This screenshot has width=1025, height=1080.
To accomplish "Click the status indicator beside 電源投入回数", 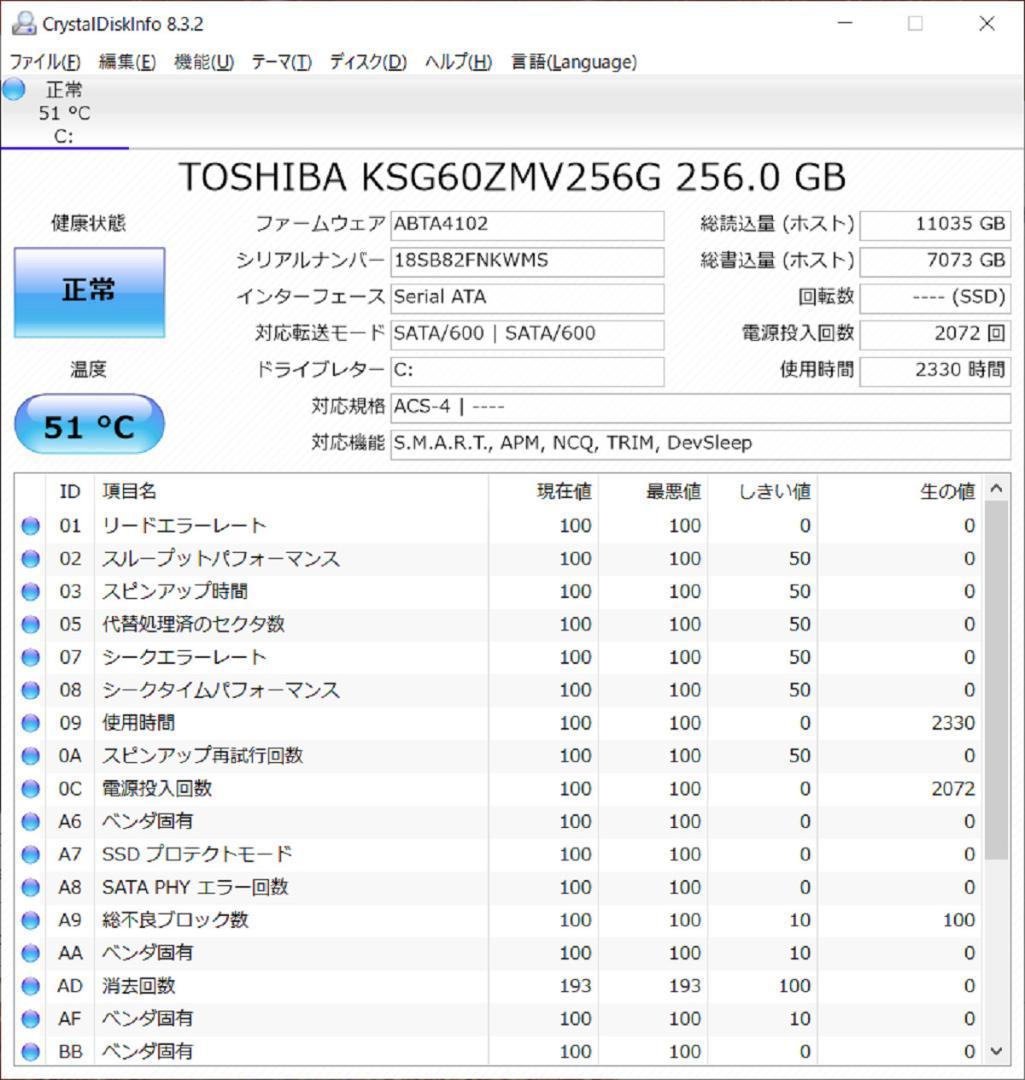I will click(x=30, y=788).
